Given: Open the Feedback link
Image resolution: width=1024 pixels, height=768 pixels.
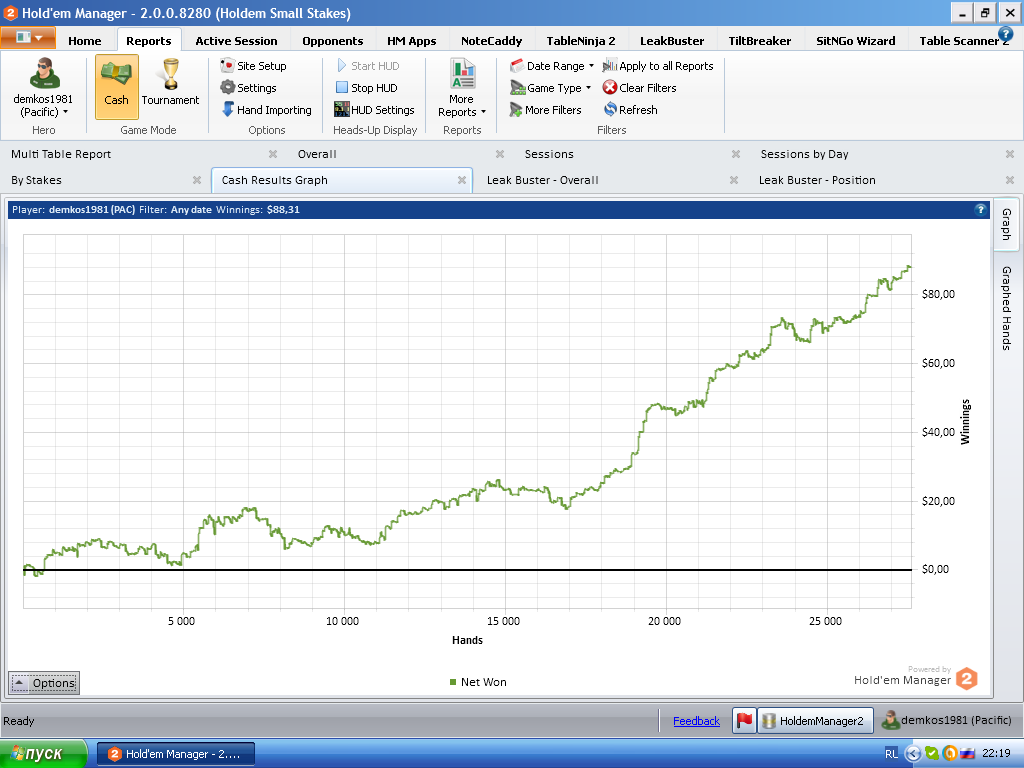Looking at the screenshot, I should [x=696, y=721].
